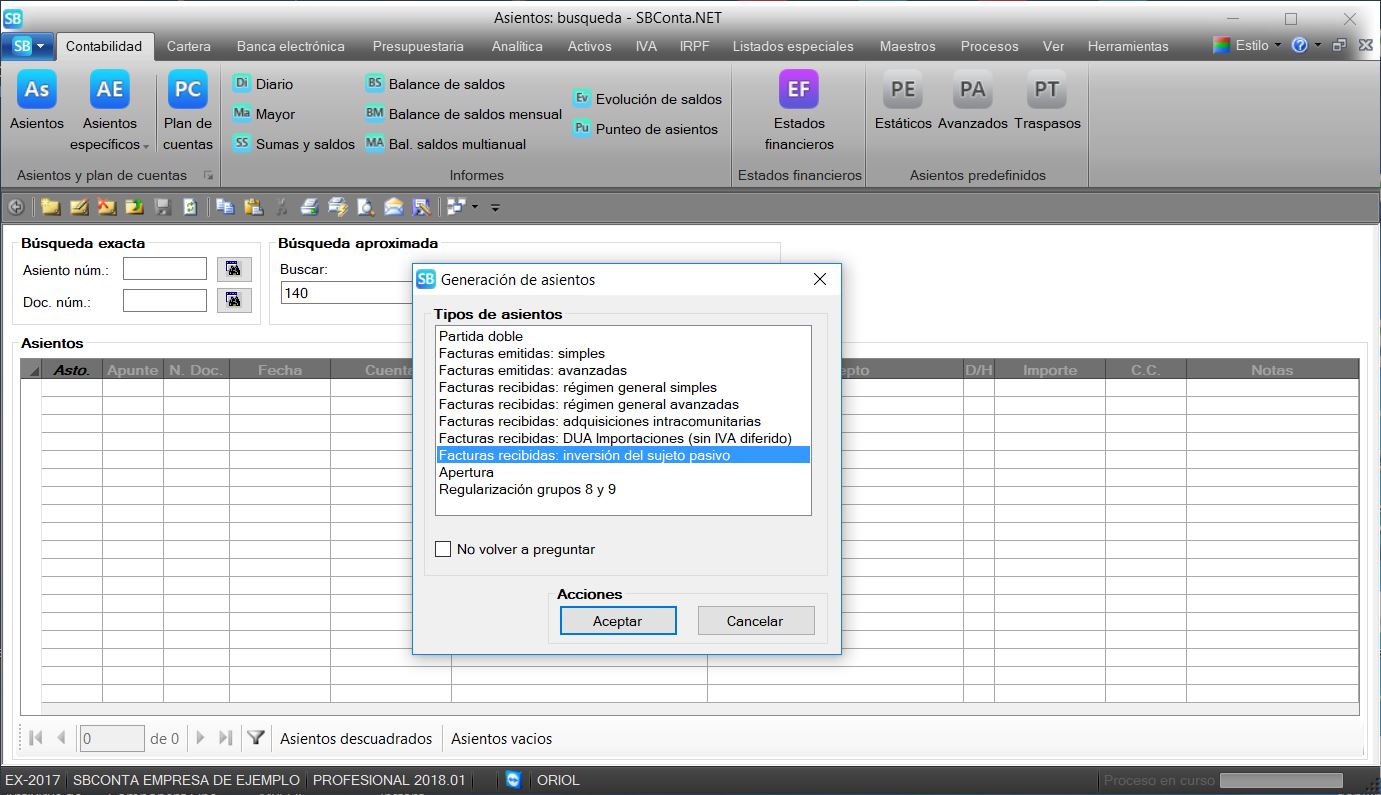Click the Cancelar button
The width and height of the screenshot is (1381, 795).
pyautogui.click(x=755, y=621)
